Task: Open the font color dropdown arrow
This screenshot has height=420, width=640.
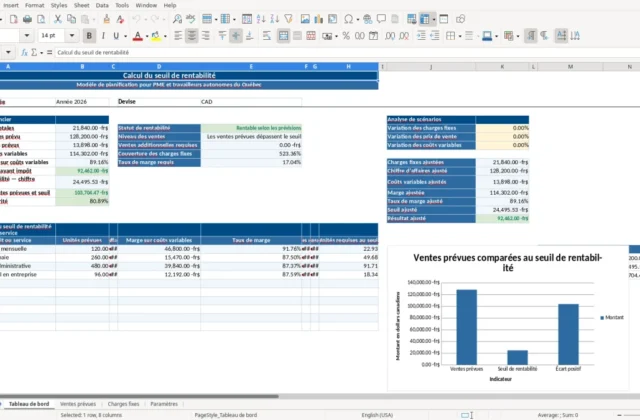Action: coord(147,36)
